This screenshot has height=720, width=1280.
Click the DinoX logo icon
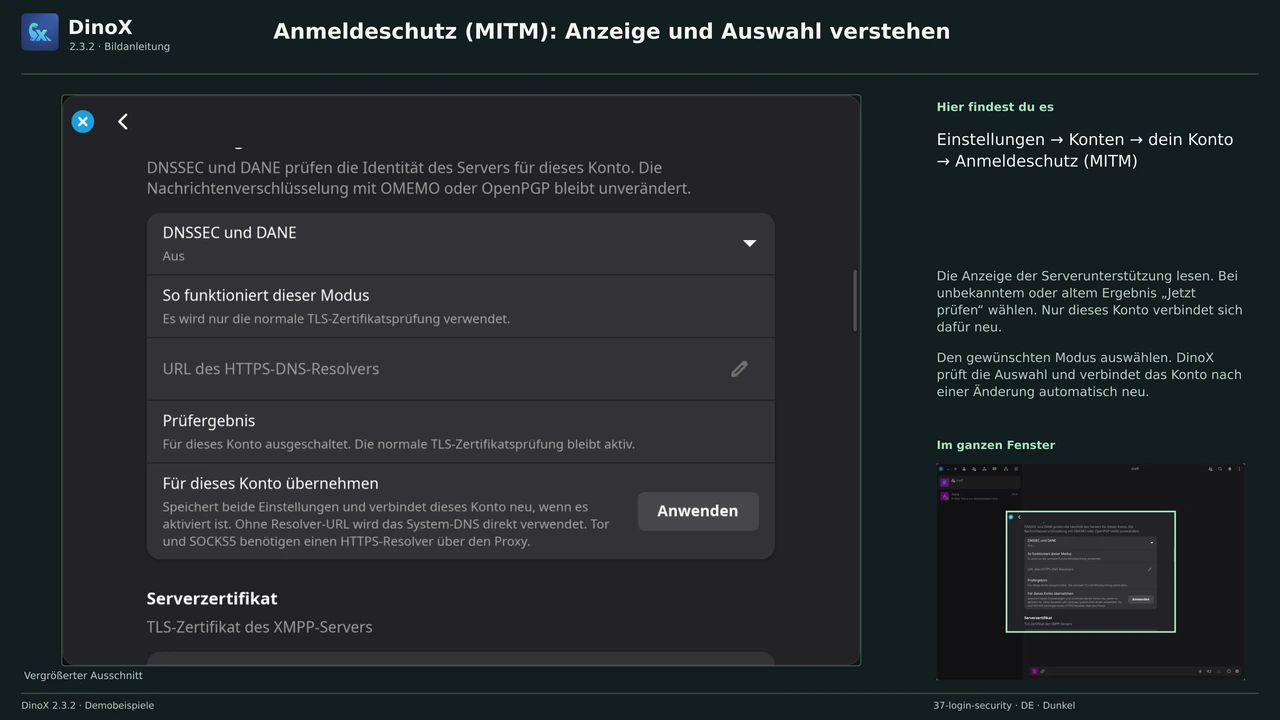click(x=40, y=32)
